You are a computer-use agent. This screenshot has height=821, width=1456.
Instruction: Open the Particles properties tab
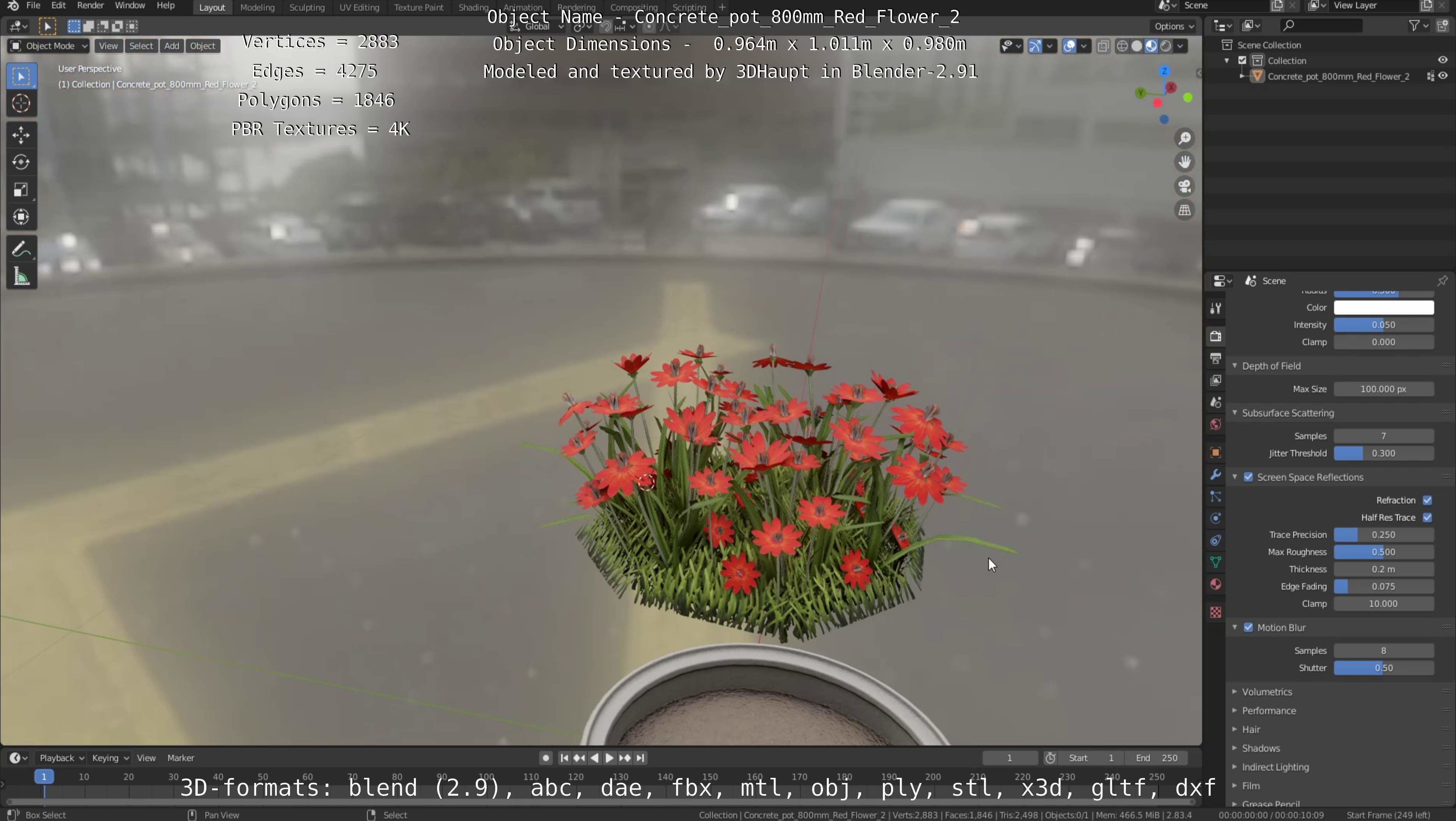1216,497
